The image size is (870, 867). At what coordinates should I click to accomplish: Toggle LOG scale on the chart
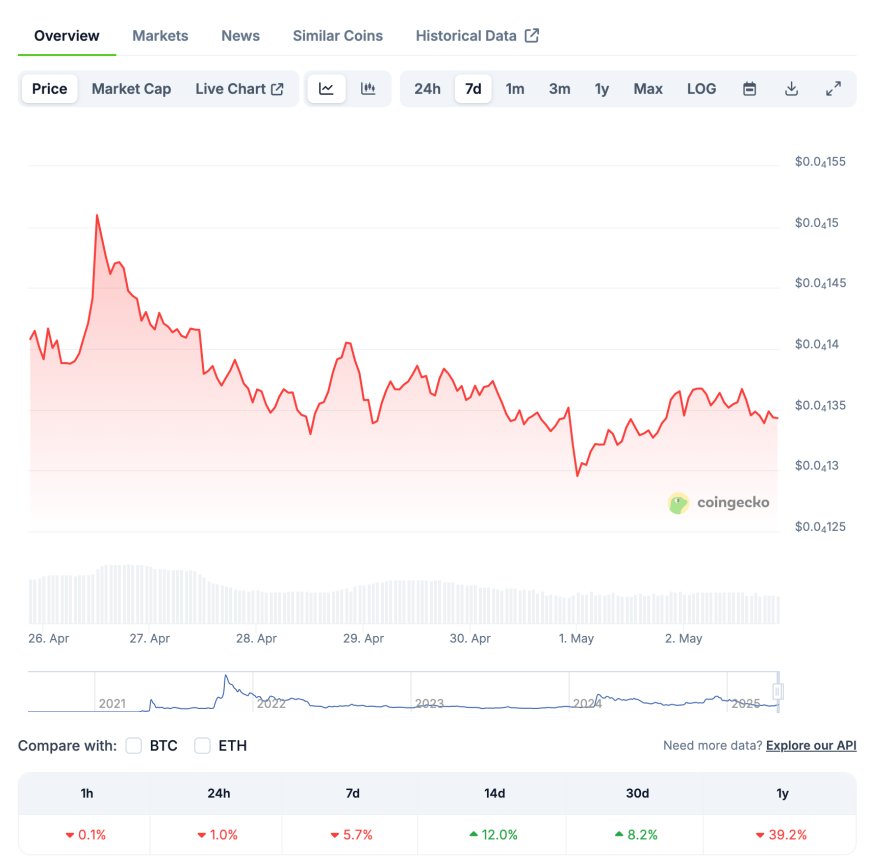tap(701, 89)
